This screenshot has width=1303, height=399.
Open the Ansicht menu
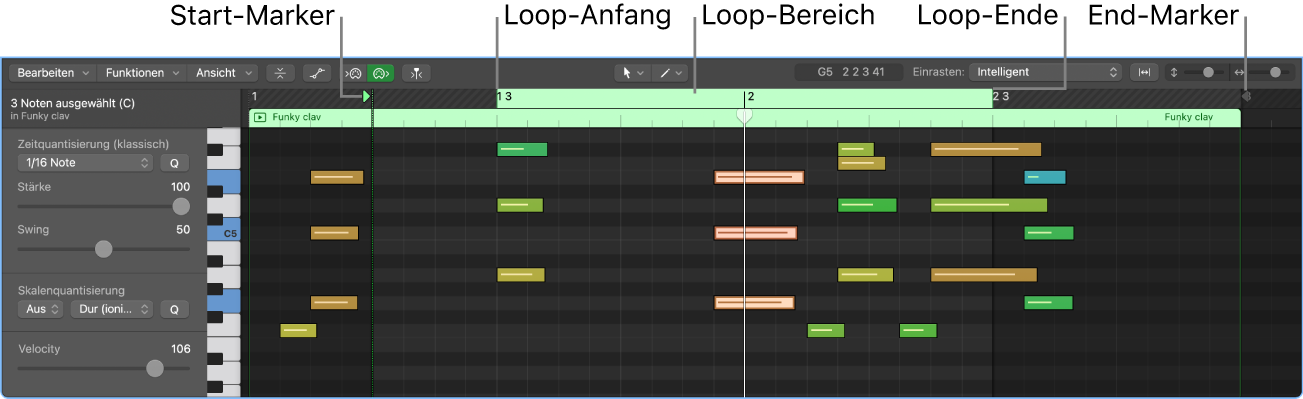pos(223,73)
